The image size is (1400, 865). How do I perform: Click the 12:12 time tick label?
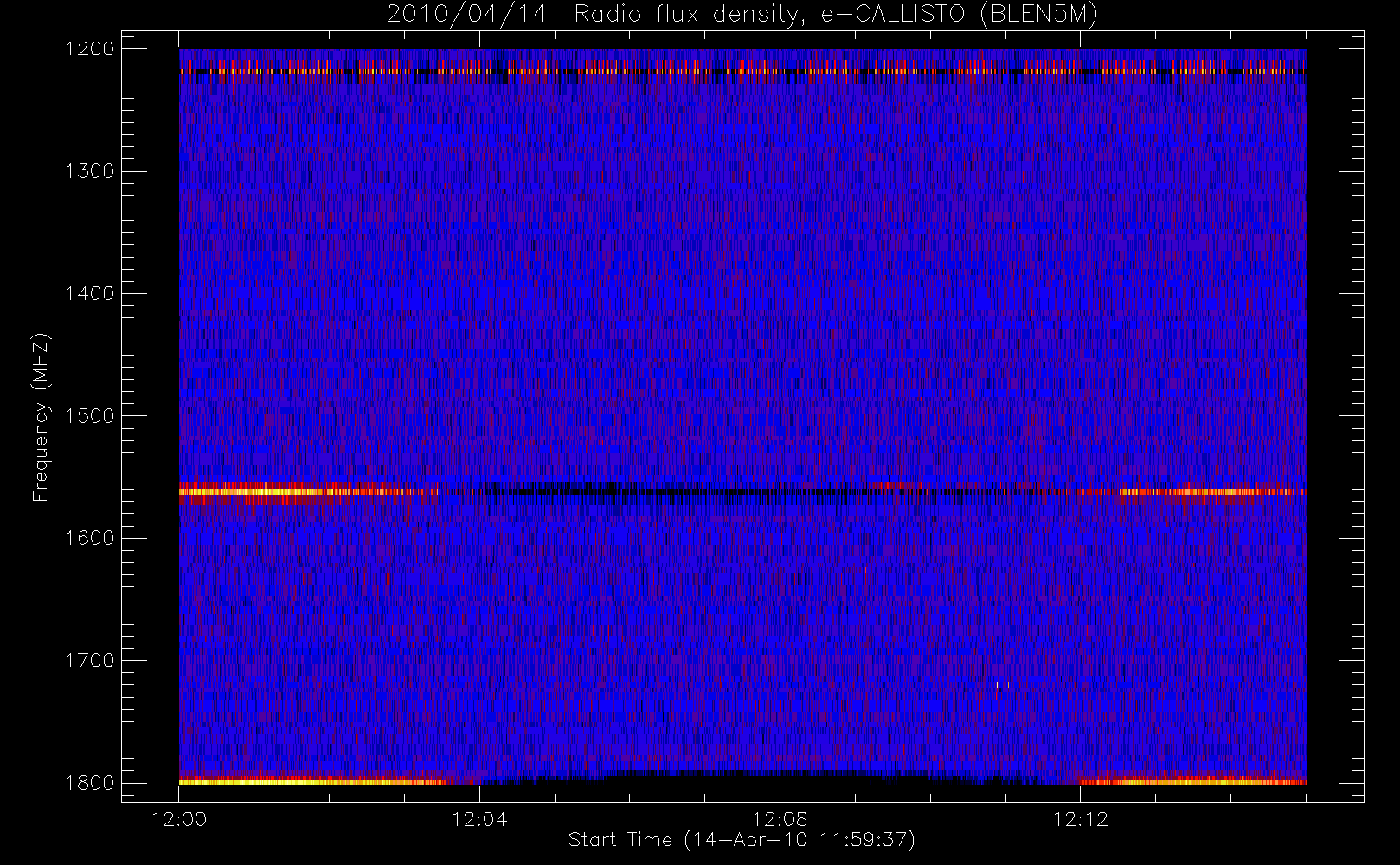pos(1080,819)
